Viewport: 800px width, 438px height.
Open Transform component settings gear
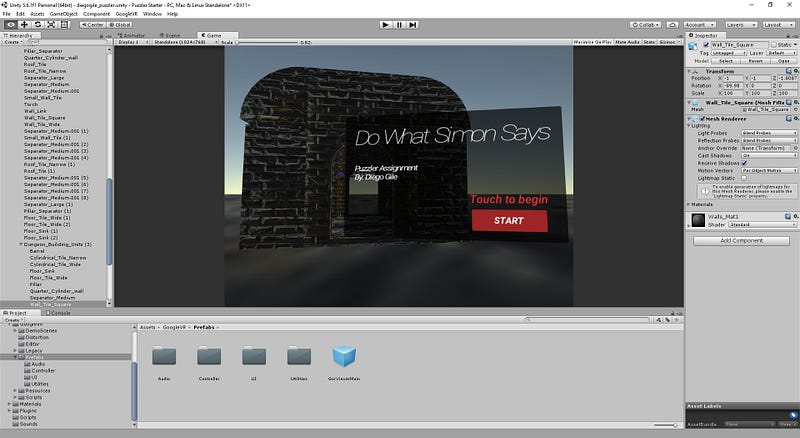click(795, 71)
